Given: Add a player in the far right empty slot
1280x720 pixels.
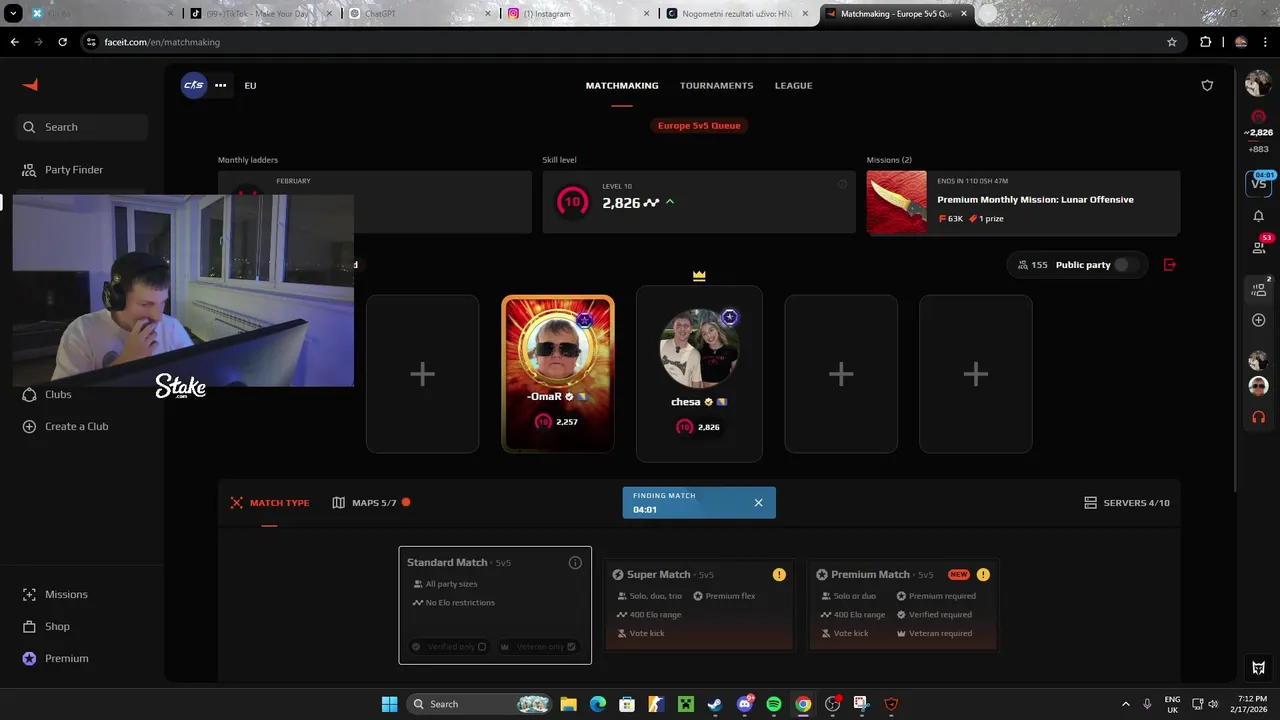Looking at the screenshot, I should (x=976, y=374).
